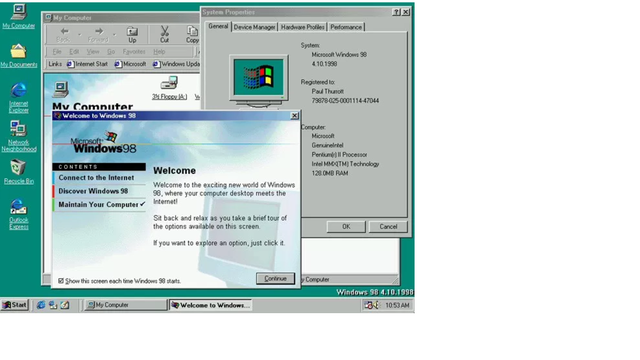640x360 pixels.
Task: Click the 10:53 AM system clock
Action: [397, 305]
